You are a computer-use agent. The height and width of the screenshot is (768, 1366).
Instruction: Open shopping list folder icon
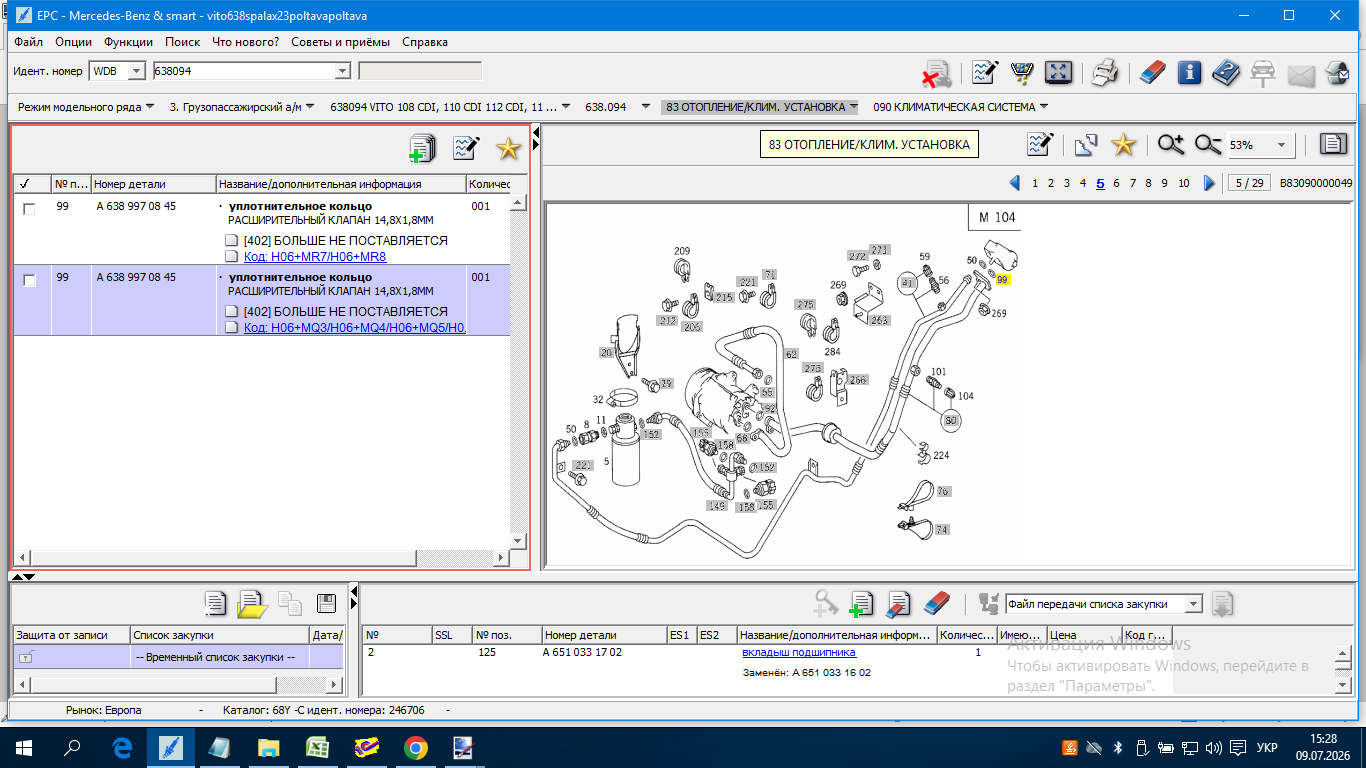pyautogui.click(x=252, y=604)
